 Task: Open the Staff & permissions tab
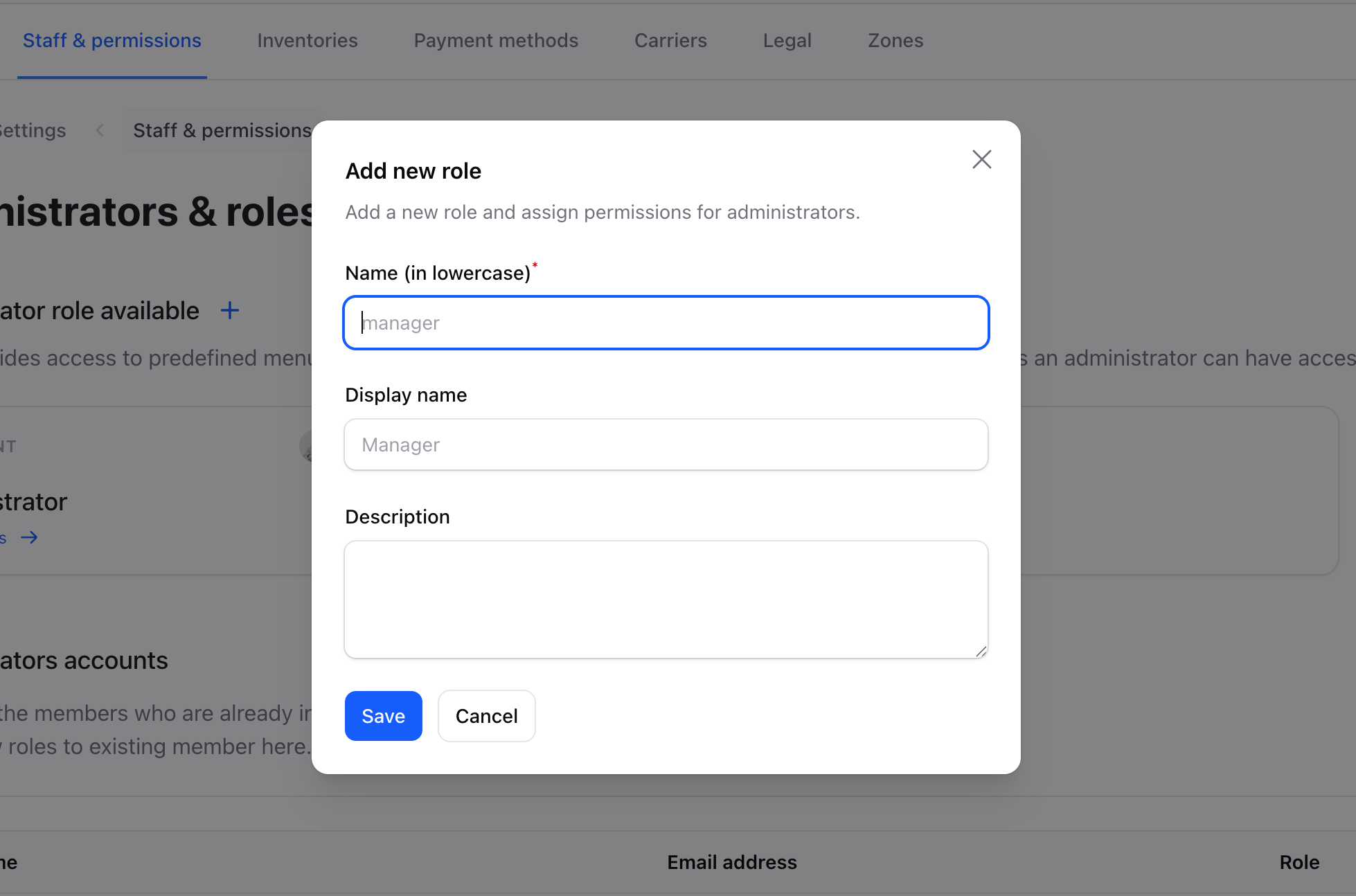(112, 41)
